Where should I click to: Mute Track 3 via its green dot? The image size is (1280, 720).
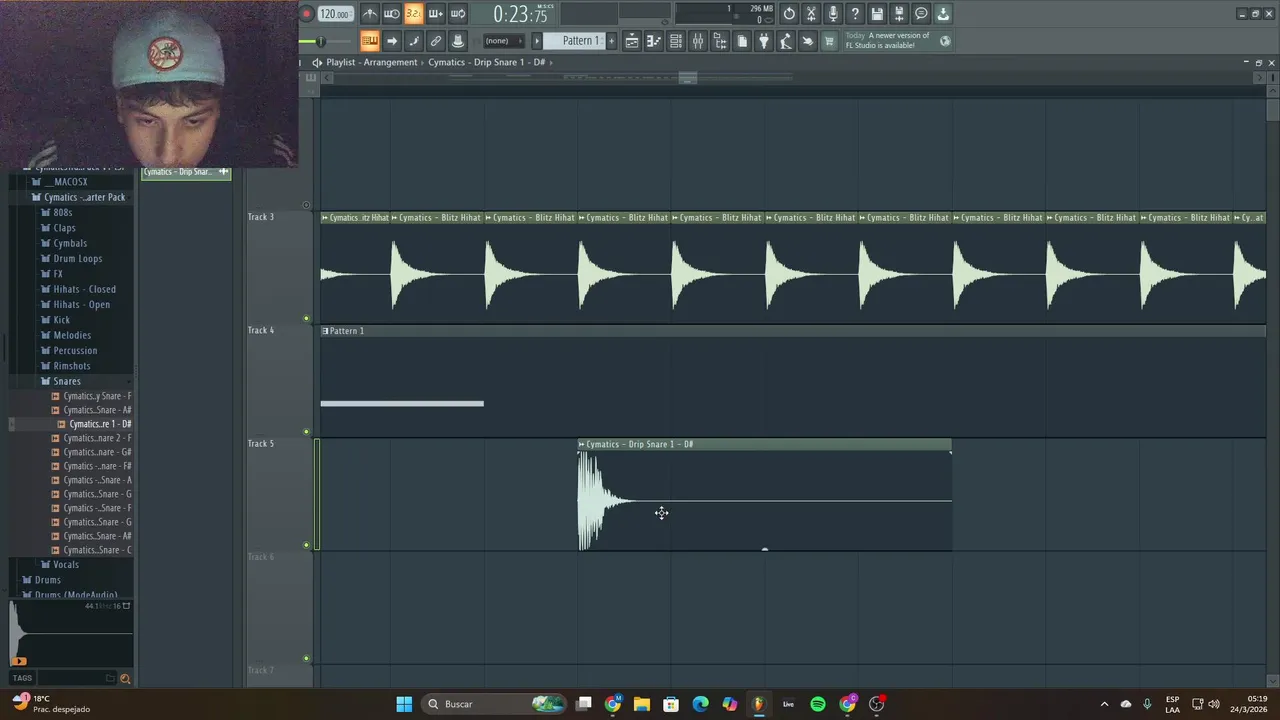pos(306,318)
